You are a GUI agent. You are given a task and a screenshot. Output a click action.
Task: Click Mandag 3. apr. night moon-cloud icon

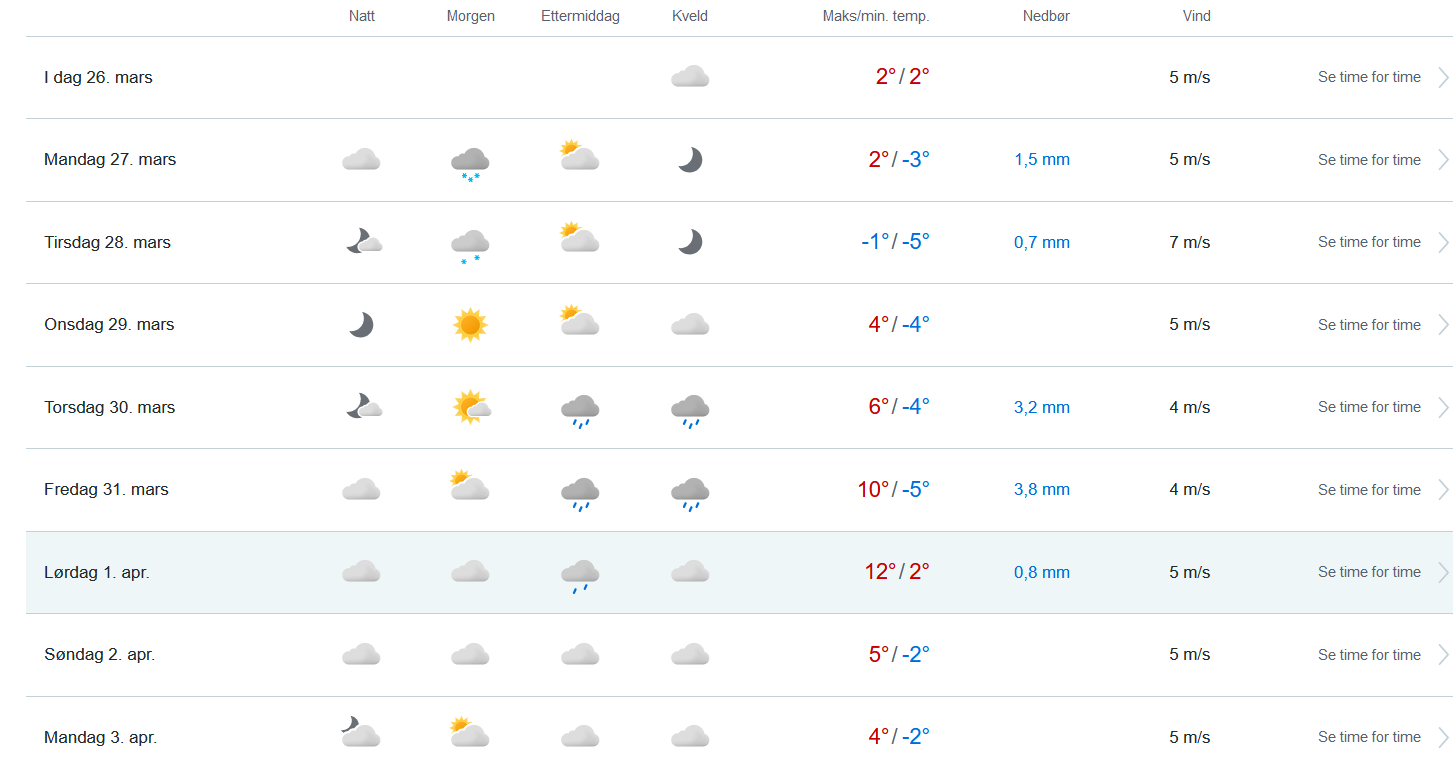(x=361, y=732)
